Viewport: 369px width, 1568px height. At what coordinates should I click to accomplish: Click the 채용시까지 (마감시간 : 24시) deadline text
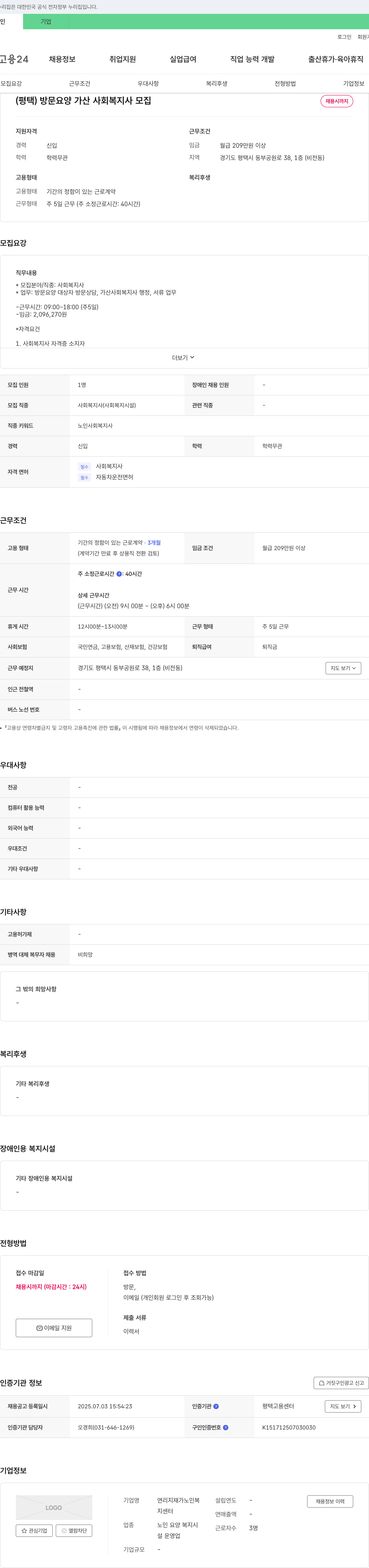51,1287
